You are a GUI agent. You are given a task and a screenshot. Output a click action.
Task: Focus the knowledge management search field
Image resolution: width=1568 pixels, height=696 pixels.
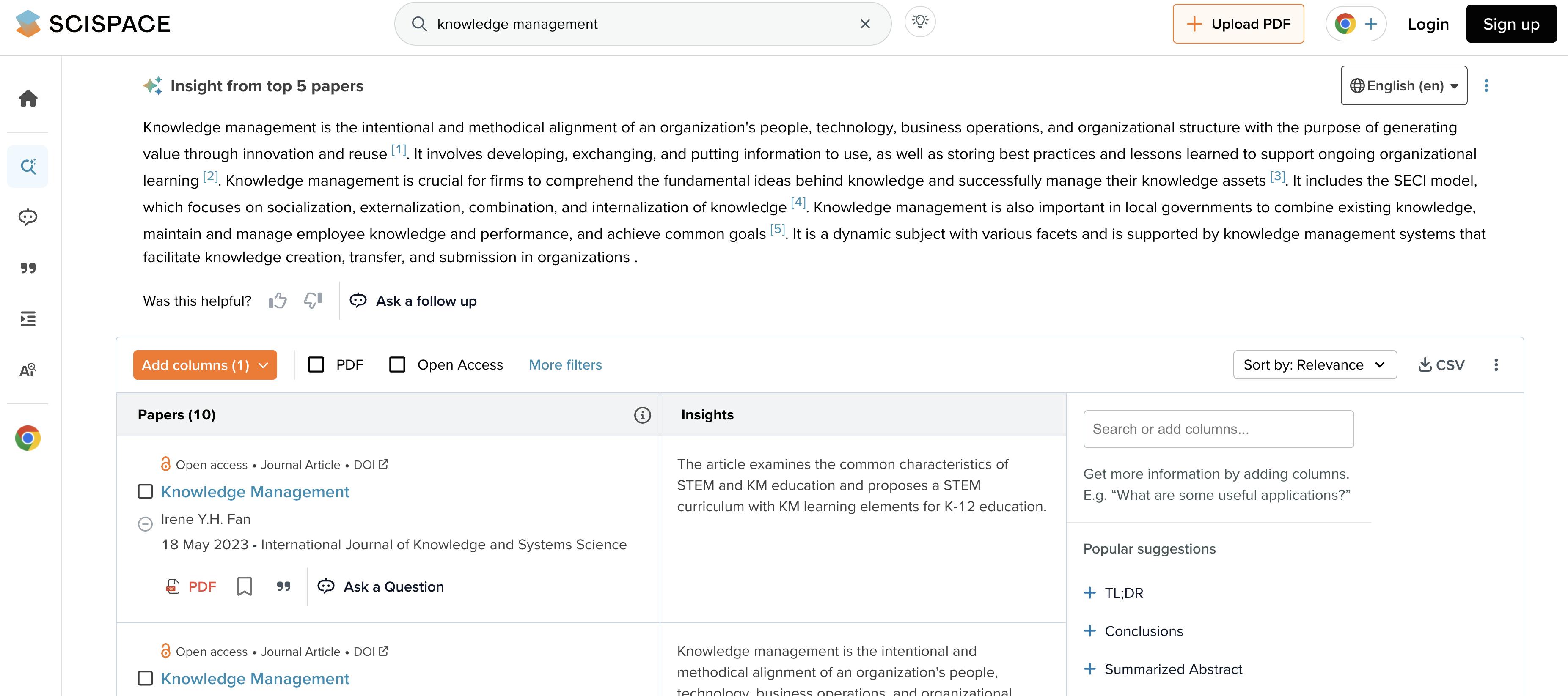tap(642, 24)
